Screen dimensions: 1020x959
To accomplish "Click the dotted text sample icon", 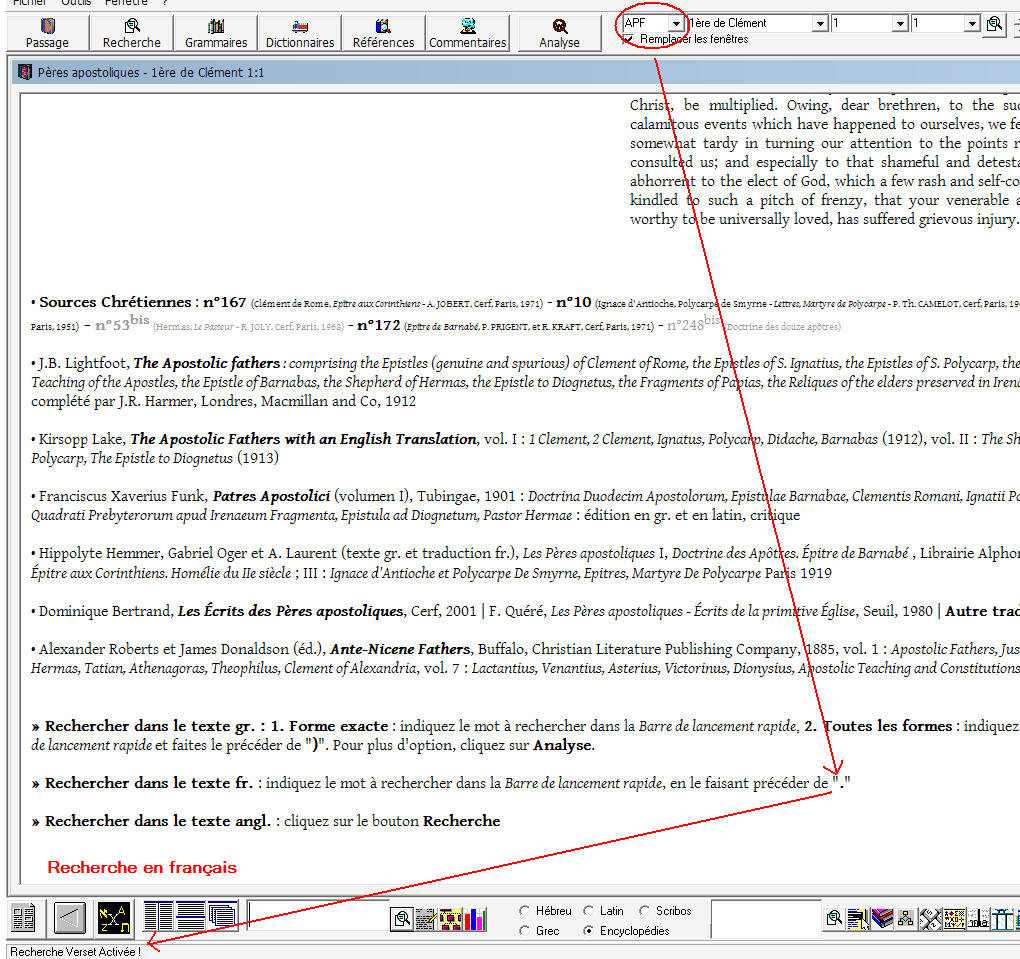I will pos(978,919).
